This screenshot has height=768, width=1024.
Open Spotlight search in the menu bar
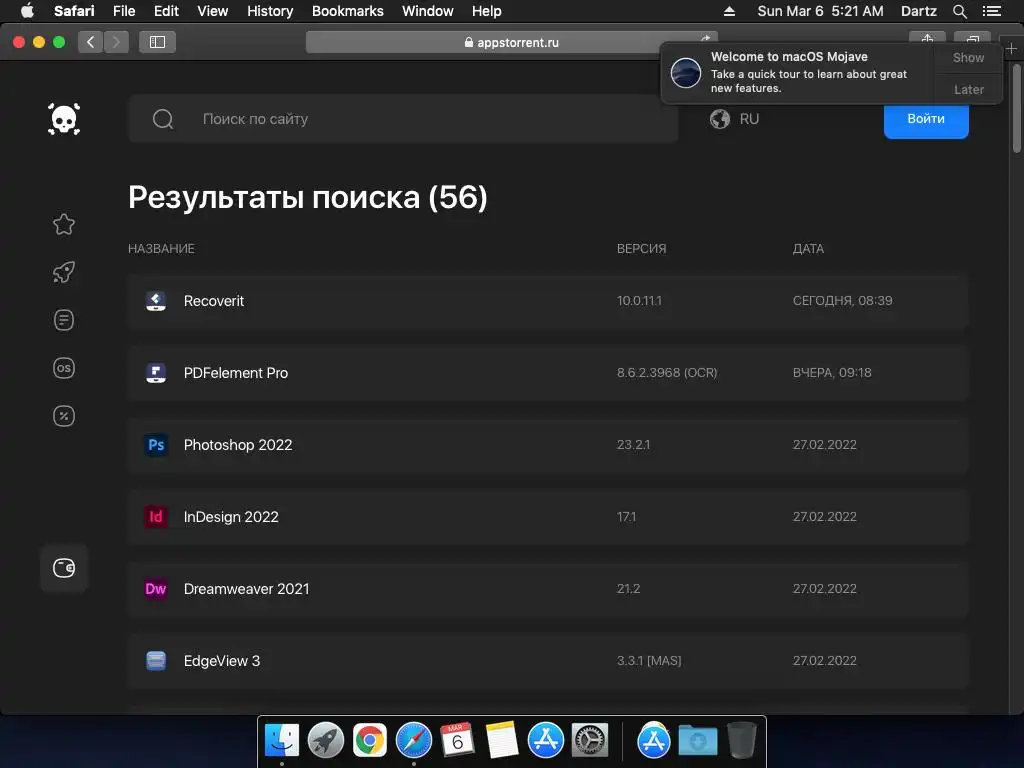[x=959, y=11]
